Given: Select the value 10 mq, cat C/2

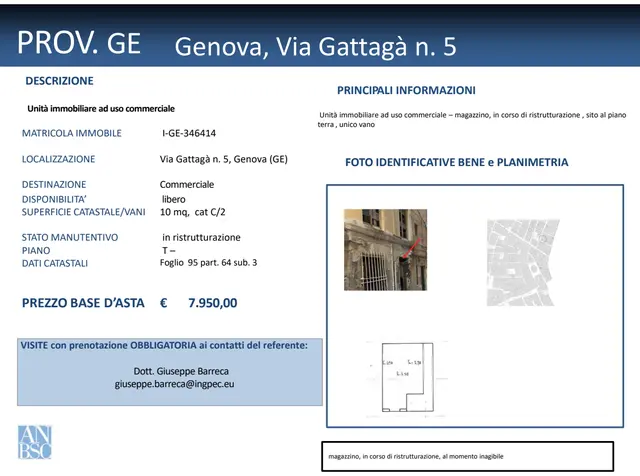Looking at the screenshot, I should coord(193,212).
